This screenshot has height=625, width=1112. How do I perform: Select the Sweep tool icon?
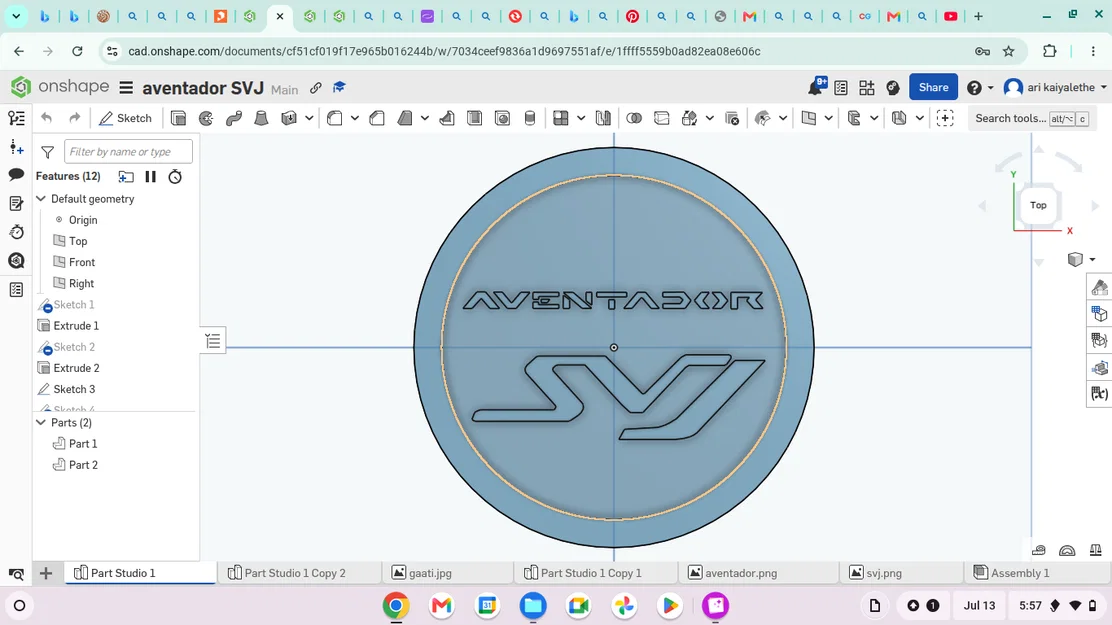click(233, 118)
